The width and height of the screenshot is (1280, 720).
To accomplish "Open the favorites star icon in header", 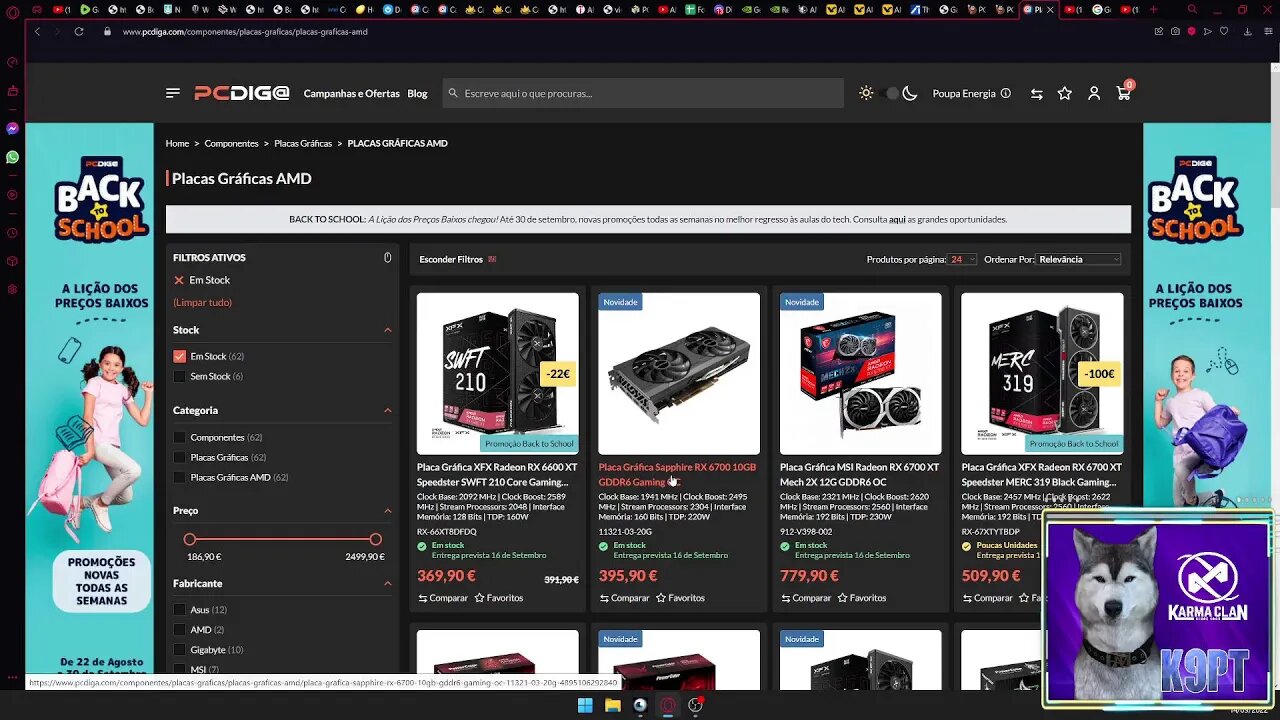I will (1065, 93).
